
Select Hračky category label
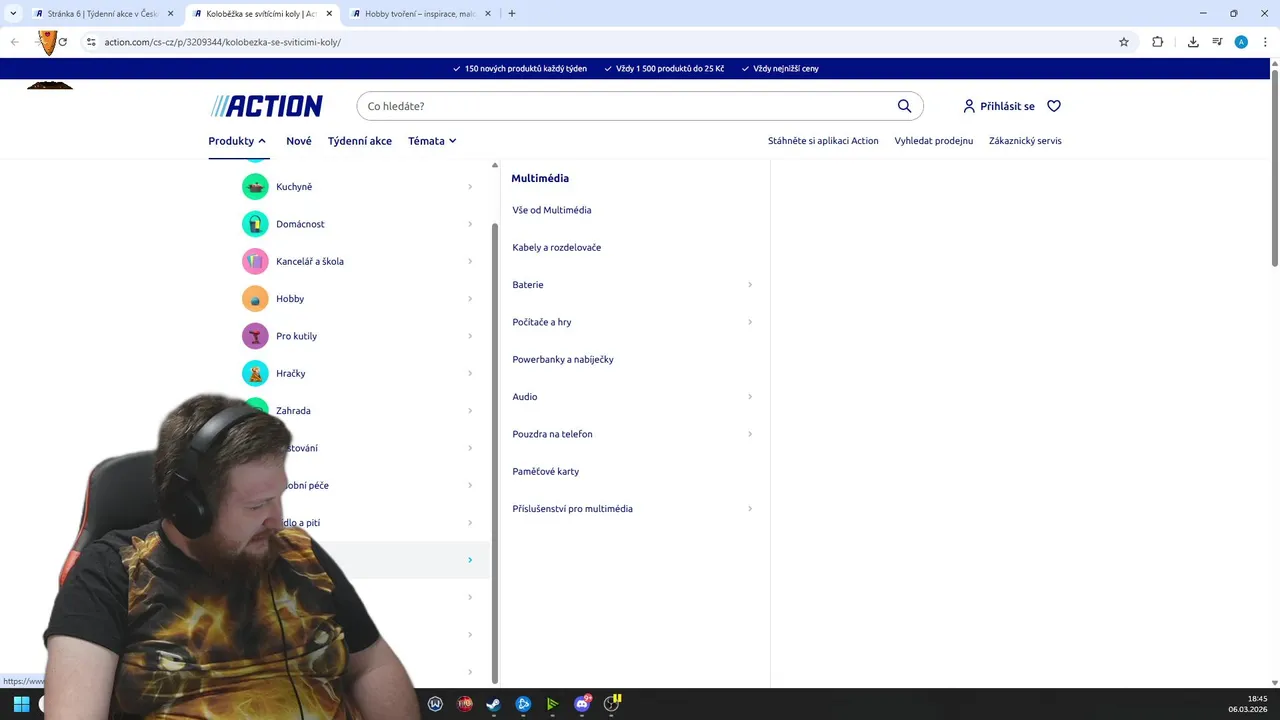[291, 373]
